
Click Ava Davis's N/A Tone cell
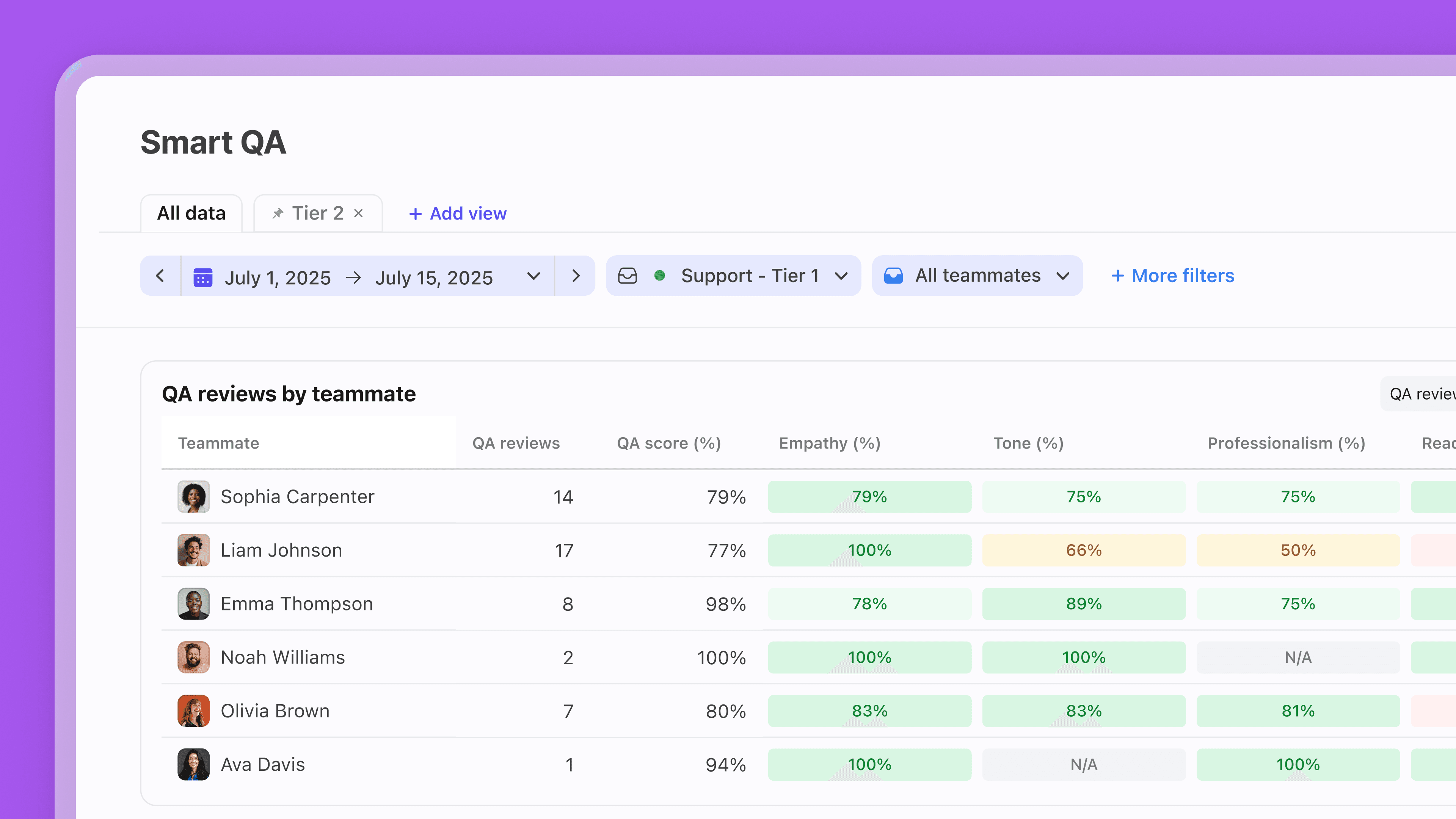point(1084,765)
